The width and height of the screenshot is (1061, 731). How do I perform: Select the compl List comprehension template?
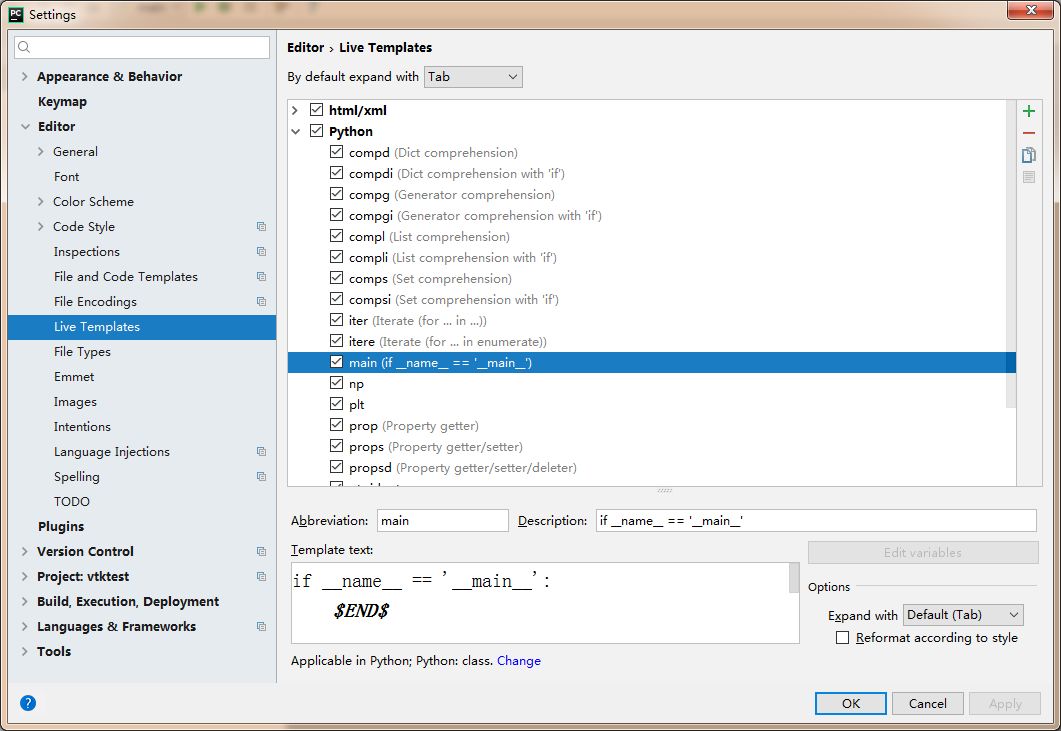(429, 236)
